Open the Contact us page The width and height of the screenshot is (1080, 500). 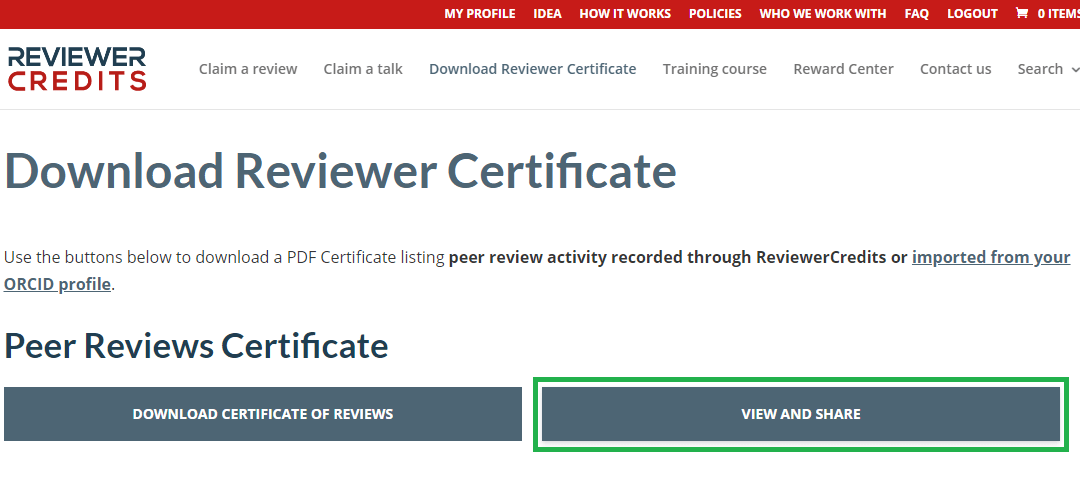tap(955, 69)
